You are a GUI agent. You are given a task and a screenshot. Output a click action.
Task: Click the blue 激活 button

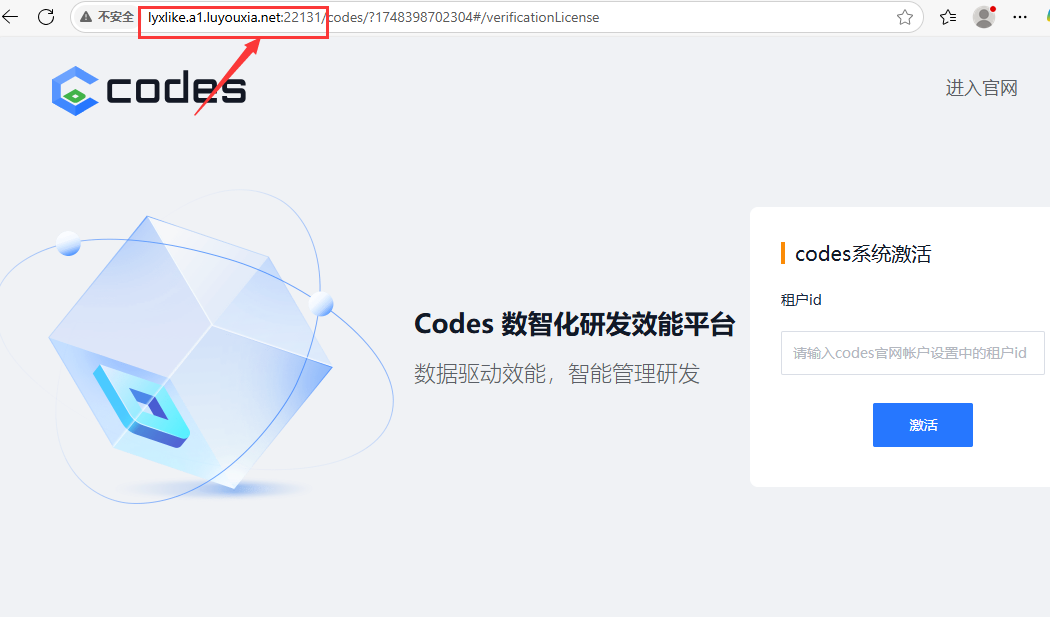[922, 425]
